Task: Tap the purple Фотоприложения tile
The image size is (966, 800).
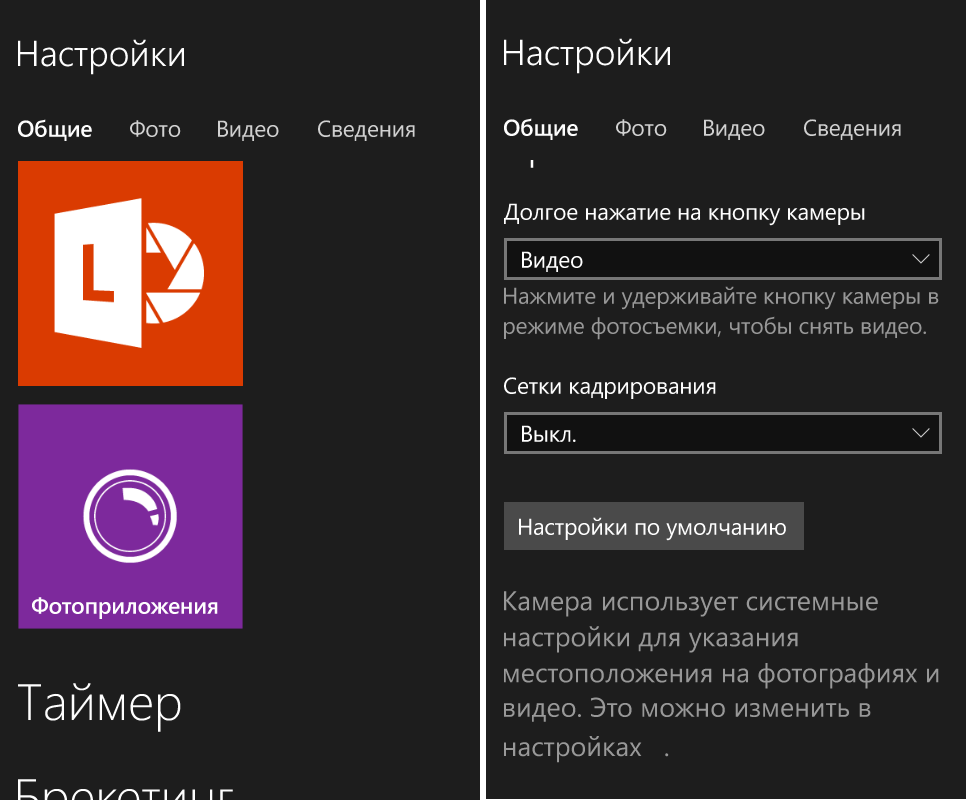Action: click(130, 516)
